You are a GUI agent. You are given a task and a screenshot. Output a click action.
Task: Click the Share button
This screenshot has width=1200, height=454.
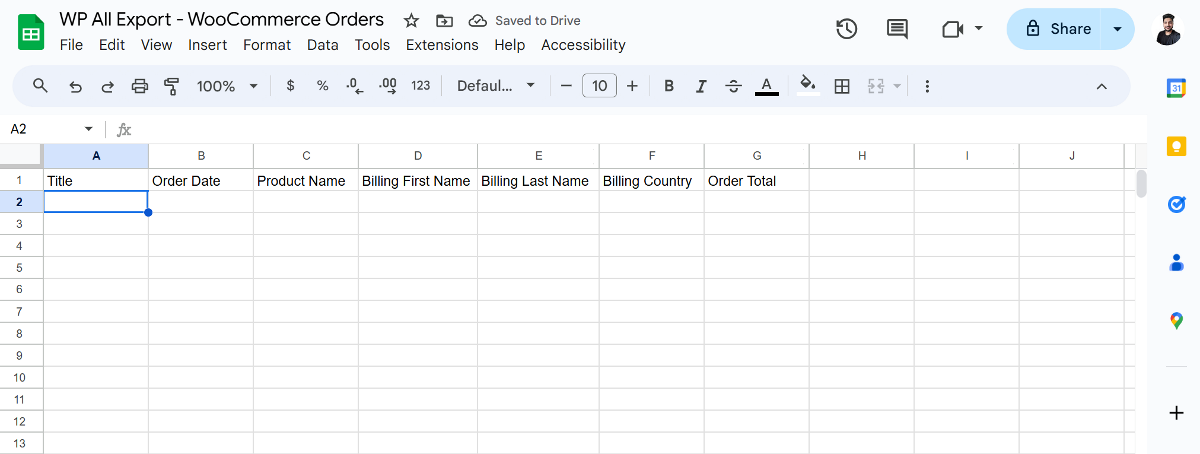coord(1058,29)
